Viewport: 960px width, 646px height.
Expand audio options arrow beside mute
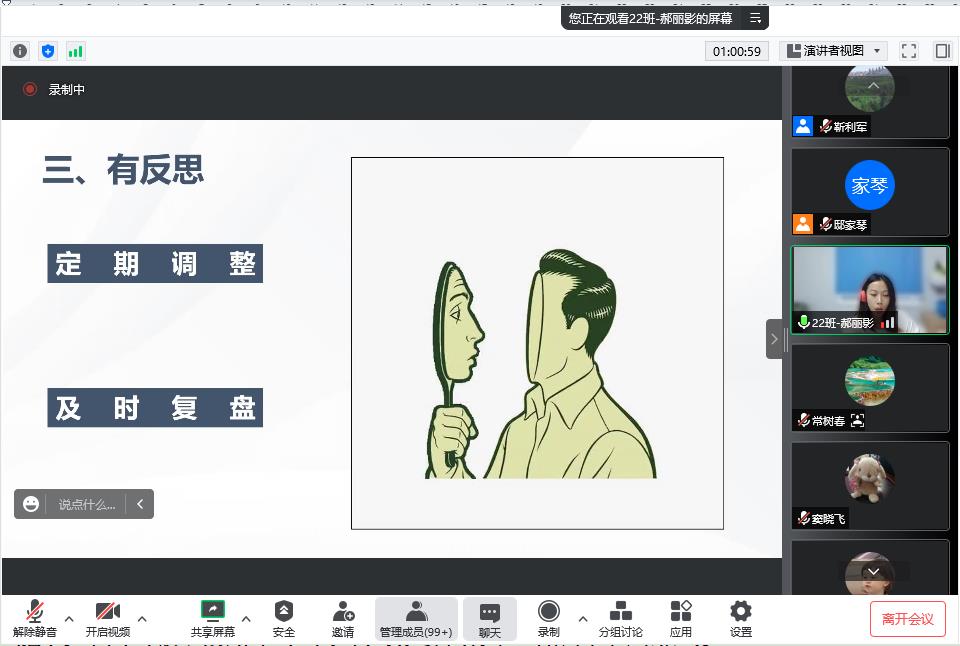tap(69, 619)
